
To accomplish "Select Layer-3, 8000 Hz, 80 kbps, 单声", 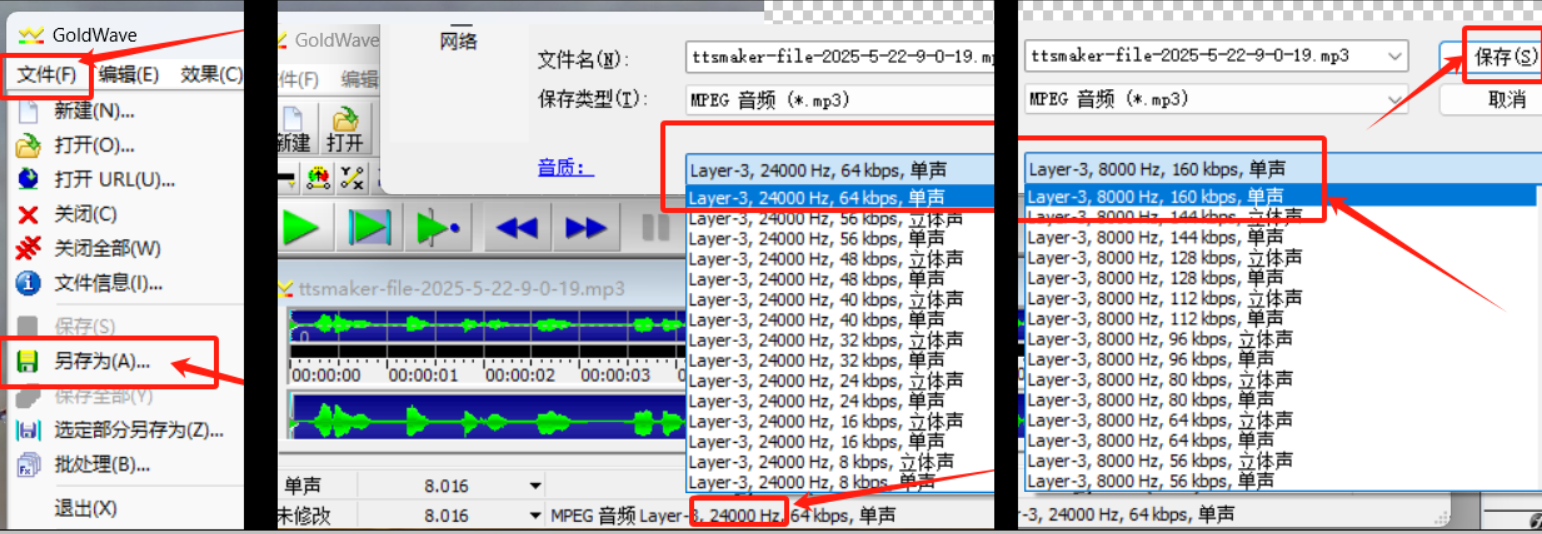I will pos(1150,399).
